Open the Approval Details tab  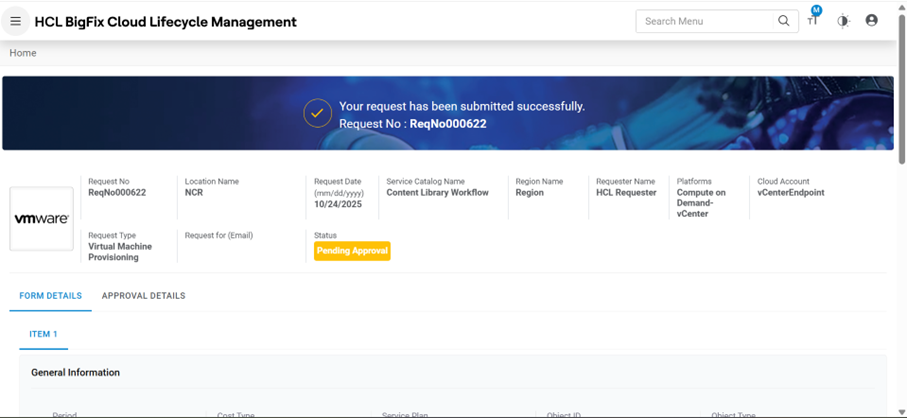click(143, 296)
